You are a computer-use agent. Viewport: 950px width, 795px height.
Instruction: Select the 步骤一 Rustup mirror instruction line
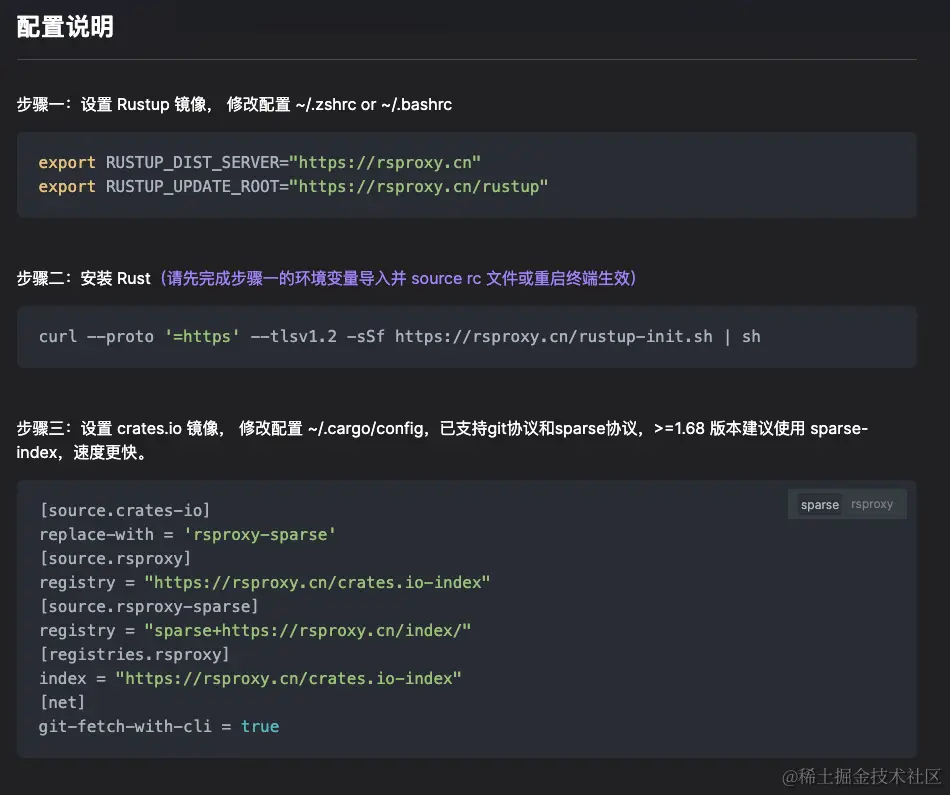[x=234, y=104]
